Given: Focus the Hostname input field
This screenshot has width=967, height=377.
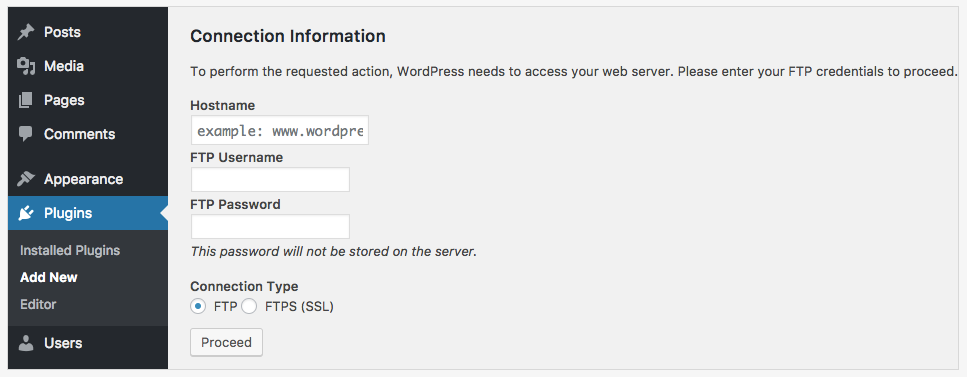Looking at the screenshot, I should coord(279,130).
